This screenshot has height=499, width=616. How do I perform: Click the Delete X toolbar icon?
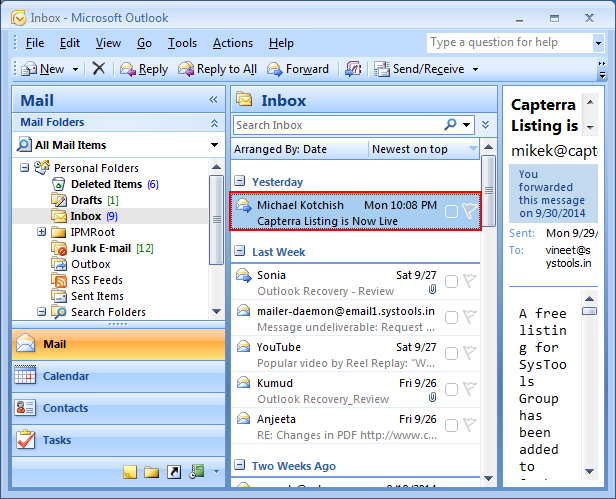(98, 68)
